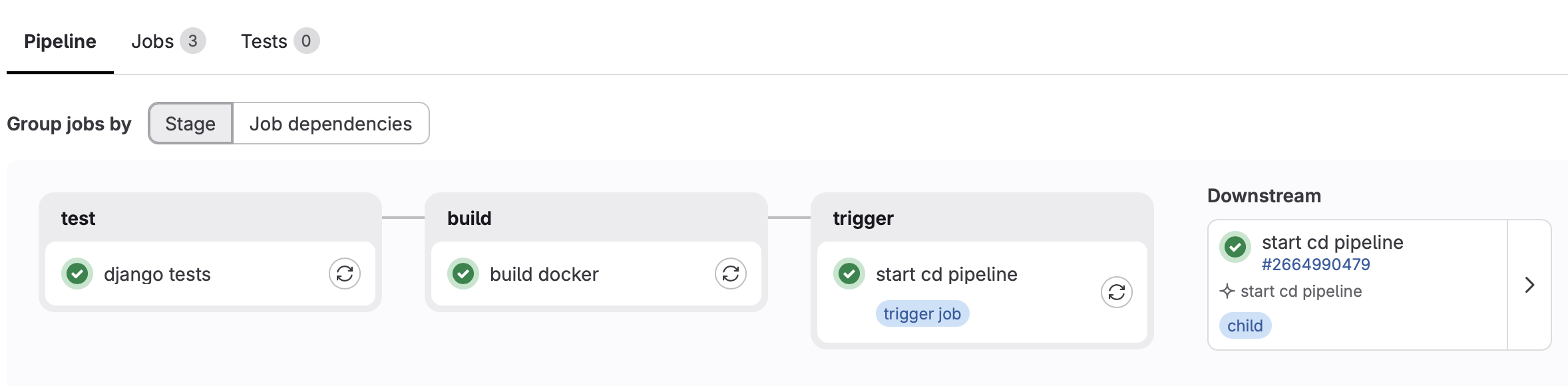
Task: Click the sparkle icon beside downstream source job
Action: (x=1227, y=291)
